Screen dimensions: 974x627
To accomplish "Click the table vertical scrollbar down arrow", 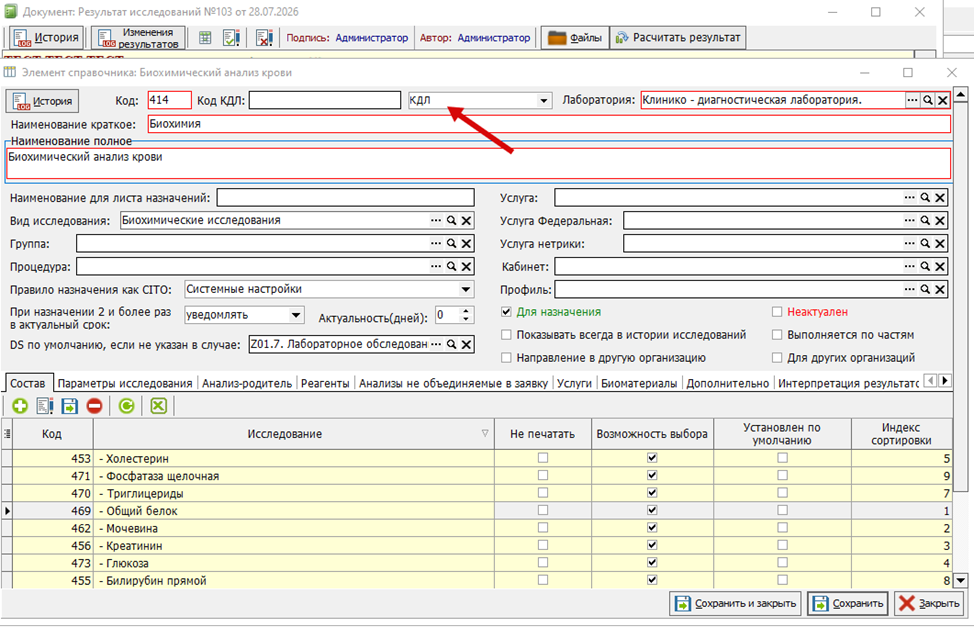I will pos(960,580).
